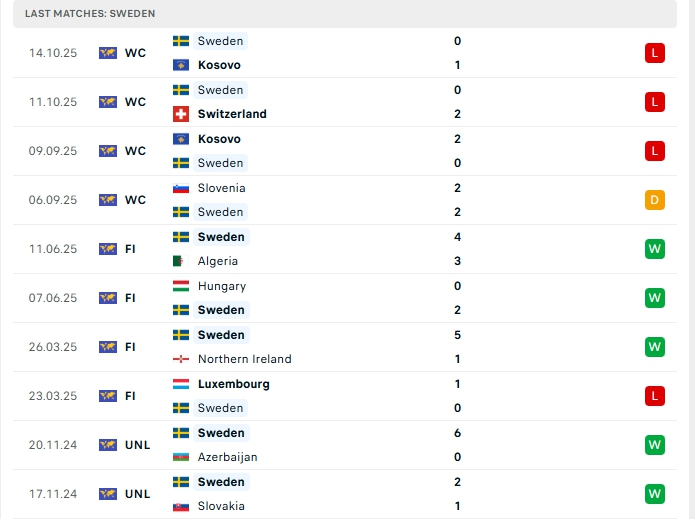This screenshot has height=519, width=695.
Task: Select the Last Matches: Sweden header
Action: tap(91, 13)
